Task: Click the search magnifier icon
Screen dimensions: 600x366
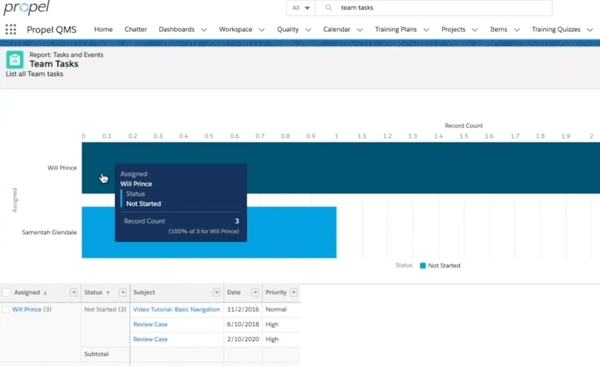Action: pyautogui.click(x=328, y=8)
